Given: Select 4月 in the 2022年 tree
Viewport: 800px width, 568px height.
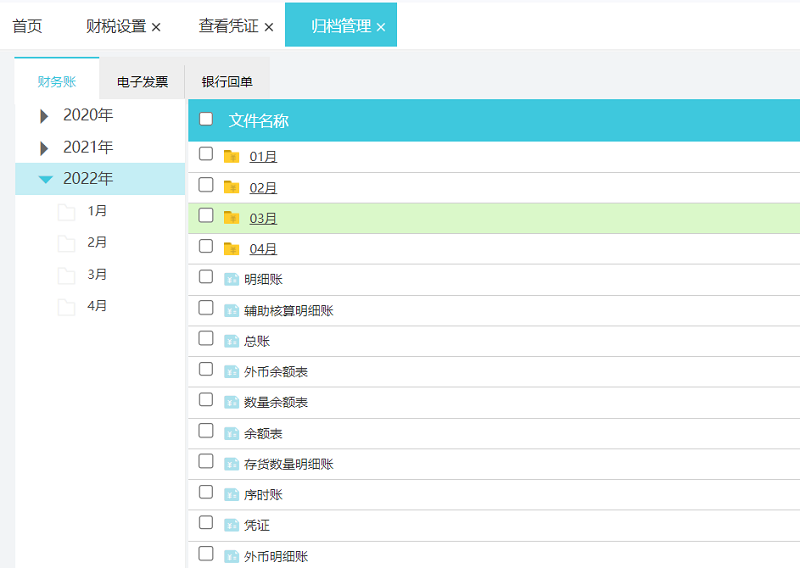Looking at the screenshot, I should [x=97, y=306].
